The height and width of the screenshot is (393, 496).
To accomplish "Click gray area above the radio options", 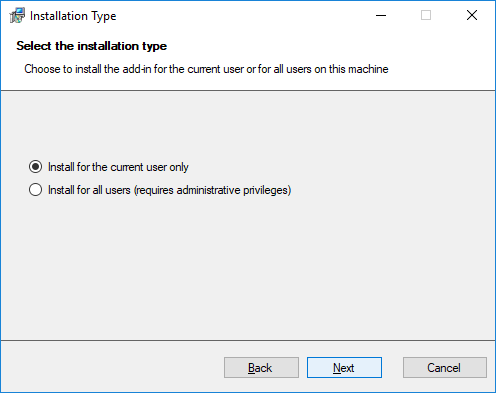I will 248,123.
